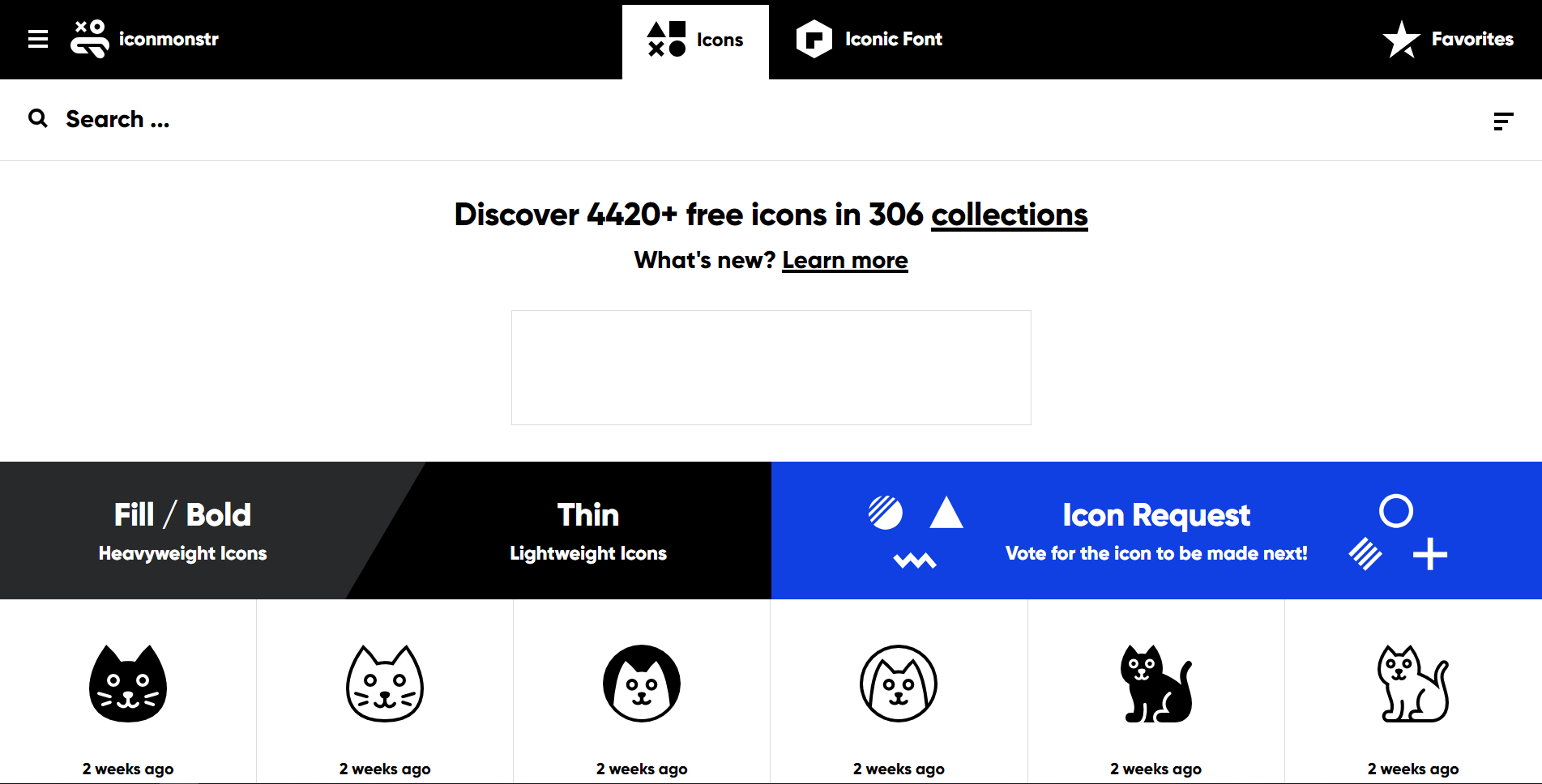Click the empty ad placeholder box
Image resolution: width=1542 pixels, height=784 pixels.
click(x=771, y=367)
